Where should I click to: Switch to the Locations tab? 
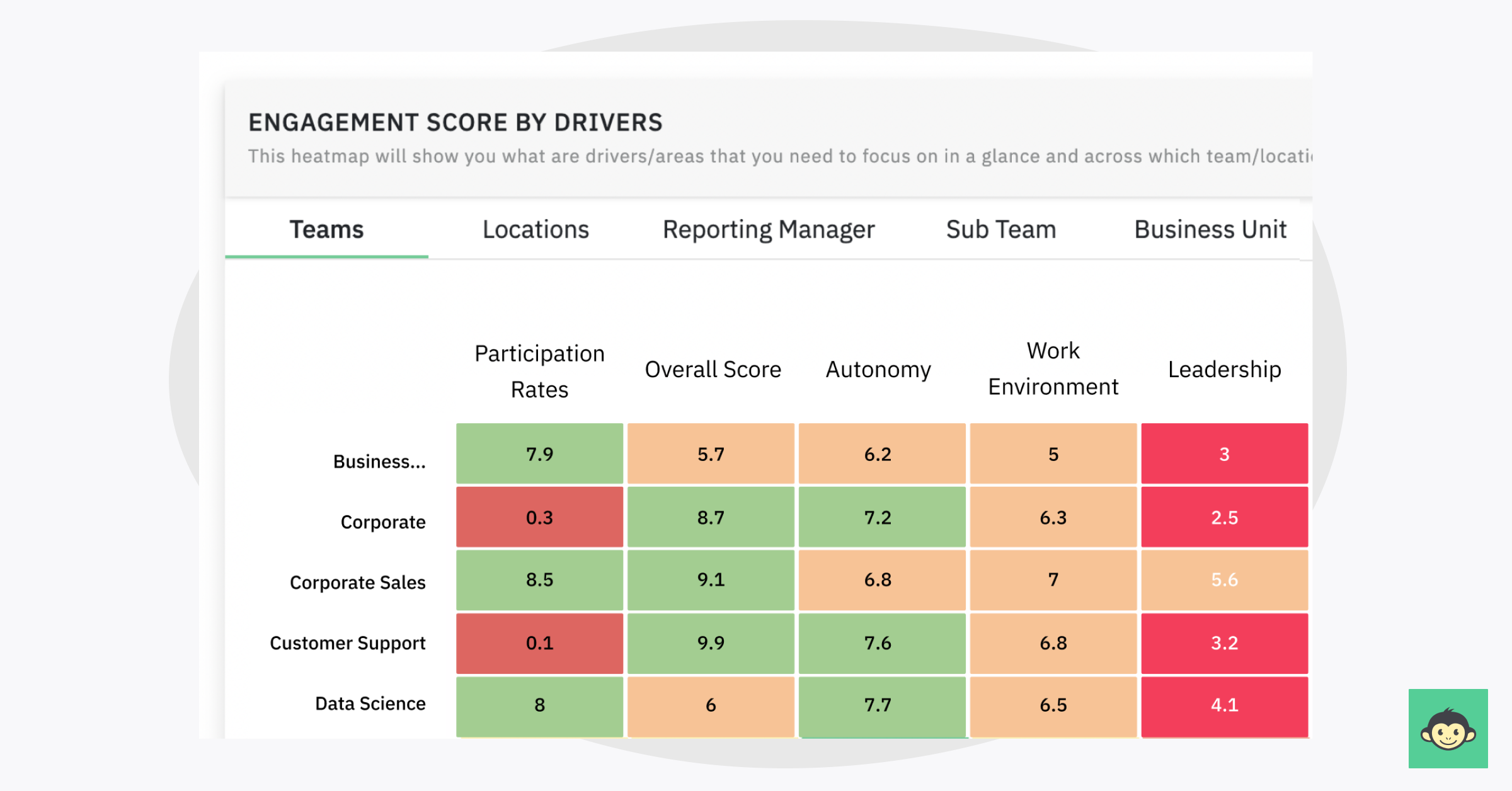point(535,229)
